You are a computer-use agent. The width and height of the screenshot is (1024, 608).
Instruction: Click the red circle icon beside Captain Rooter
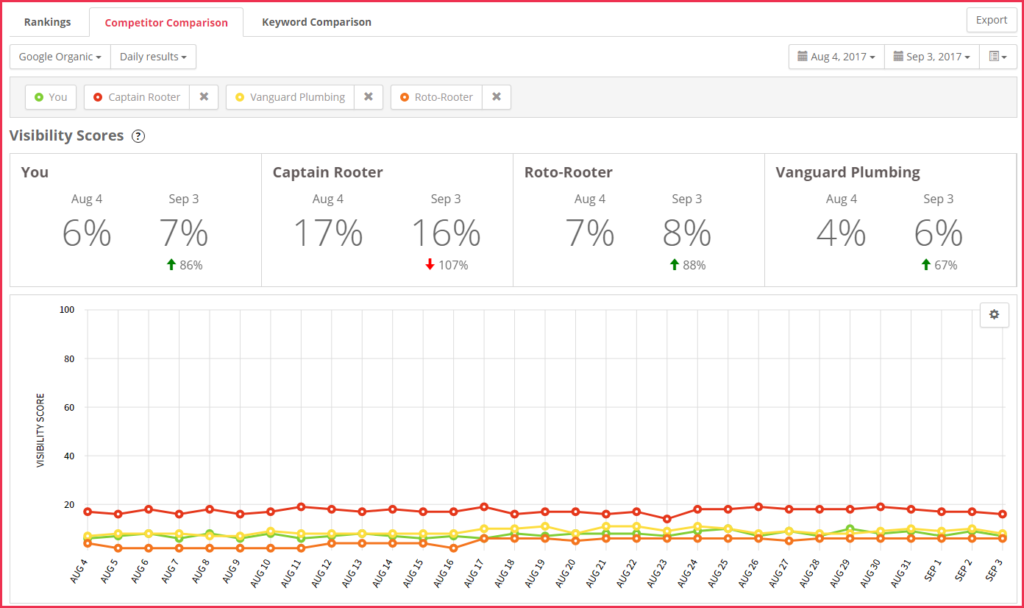(98, 97)
